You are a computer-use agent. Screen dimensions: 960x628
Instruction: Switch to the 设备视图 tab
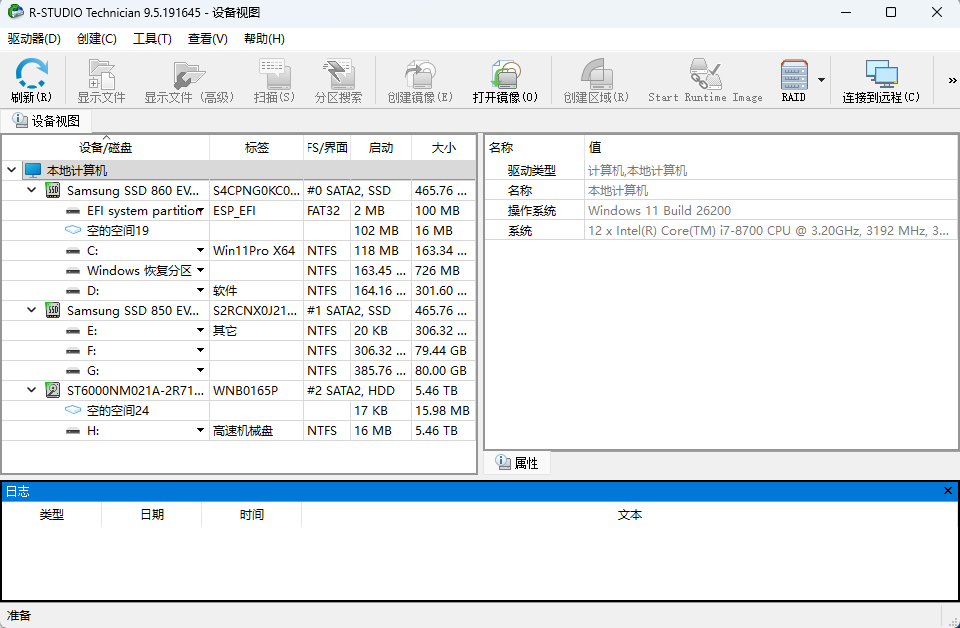click(x=47, y=121)
